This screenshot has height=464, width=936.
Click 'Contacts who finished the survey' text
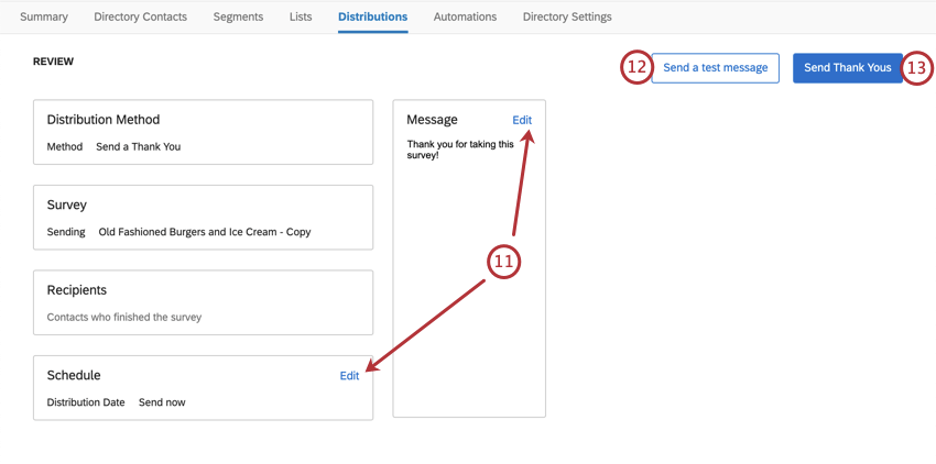[124, 317]
